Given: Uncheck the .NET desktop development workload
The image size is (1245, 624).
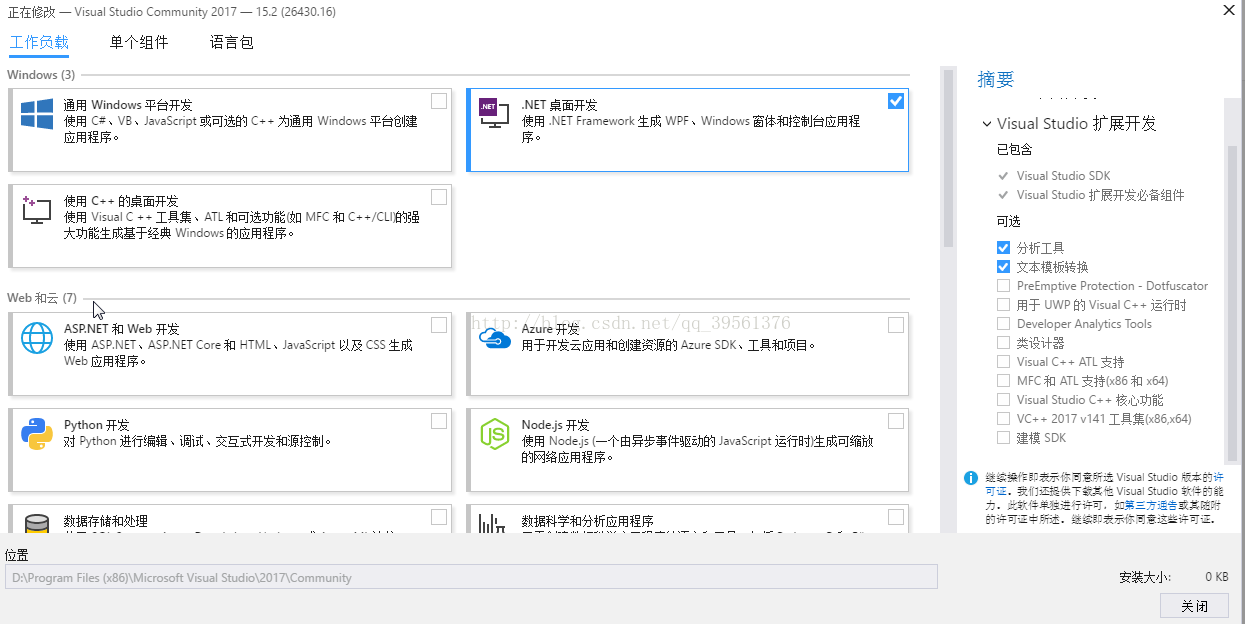Looking at the screenshot, I should coord(896,101).
